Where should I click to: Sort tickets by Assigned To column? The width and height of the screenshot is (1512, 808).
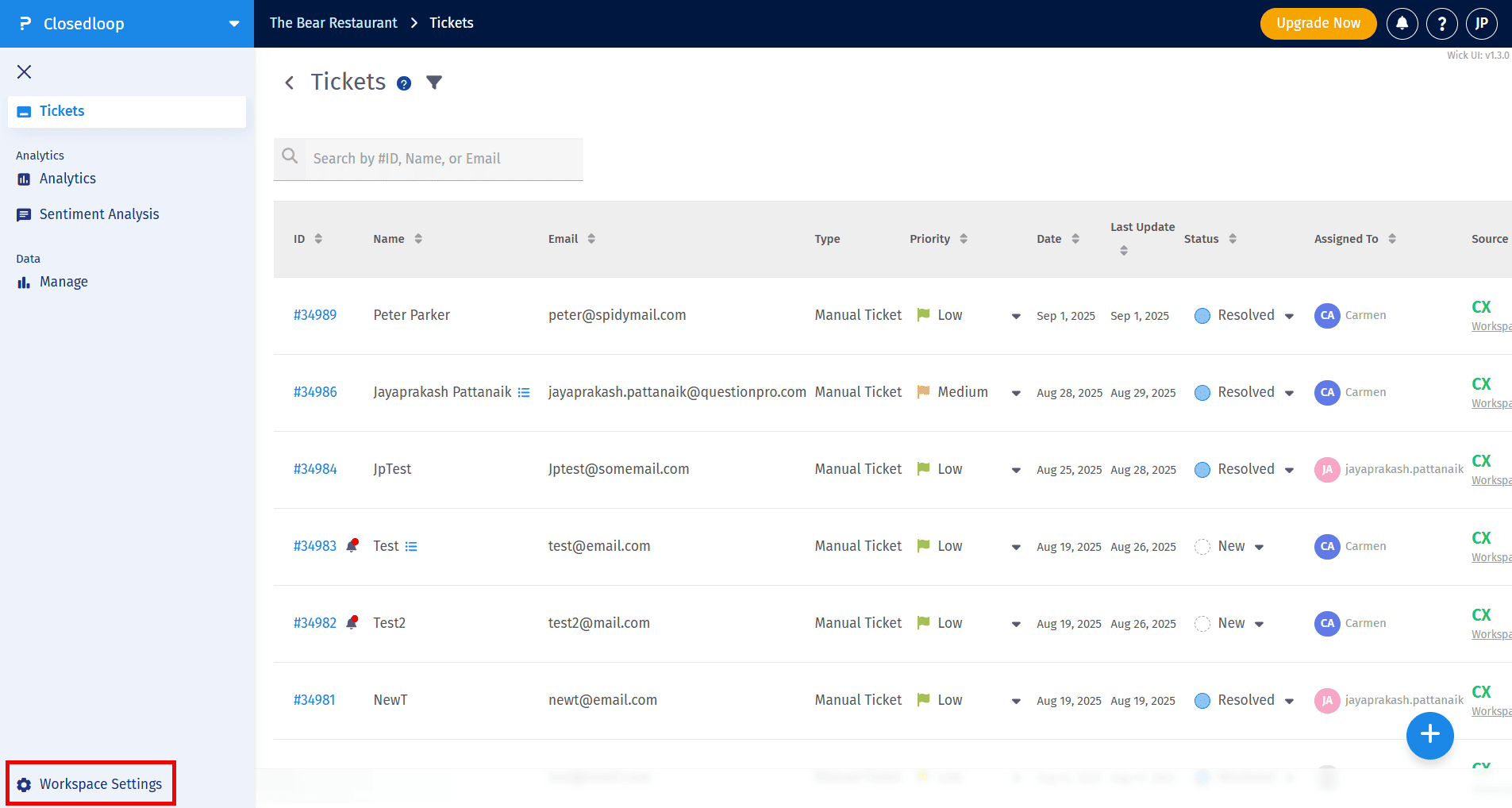[1392, 239]
